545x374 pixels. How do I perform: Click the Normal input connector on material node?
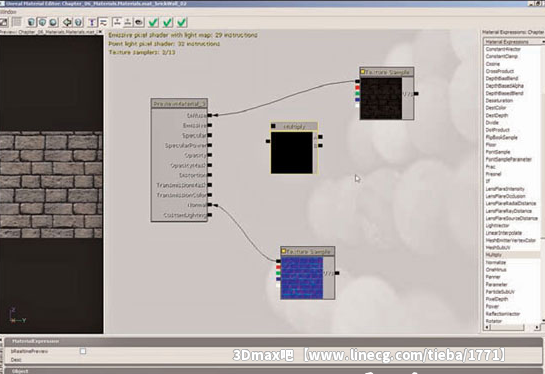point(210,205)
